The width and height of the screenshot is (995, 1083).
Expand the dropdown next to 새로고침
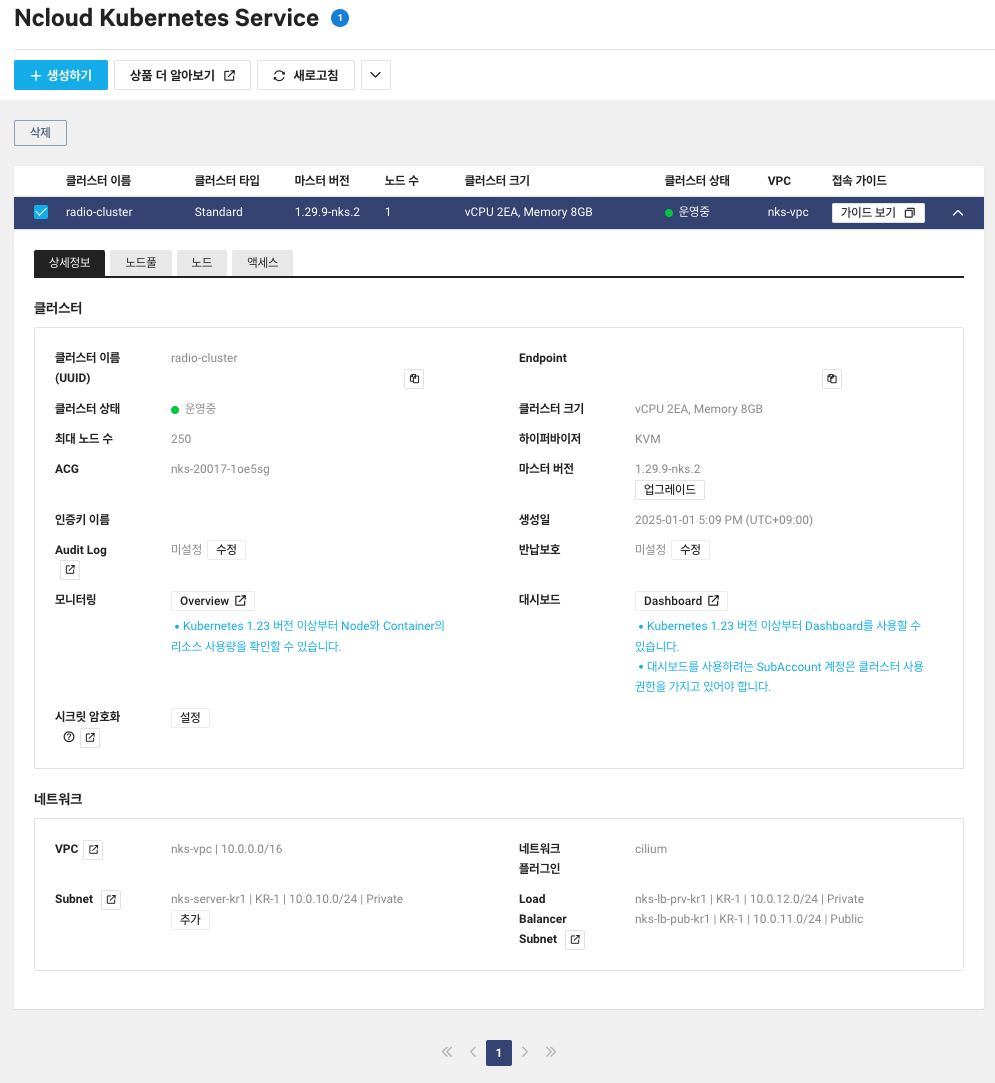(376, 75)
